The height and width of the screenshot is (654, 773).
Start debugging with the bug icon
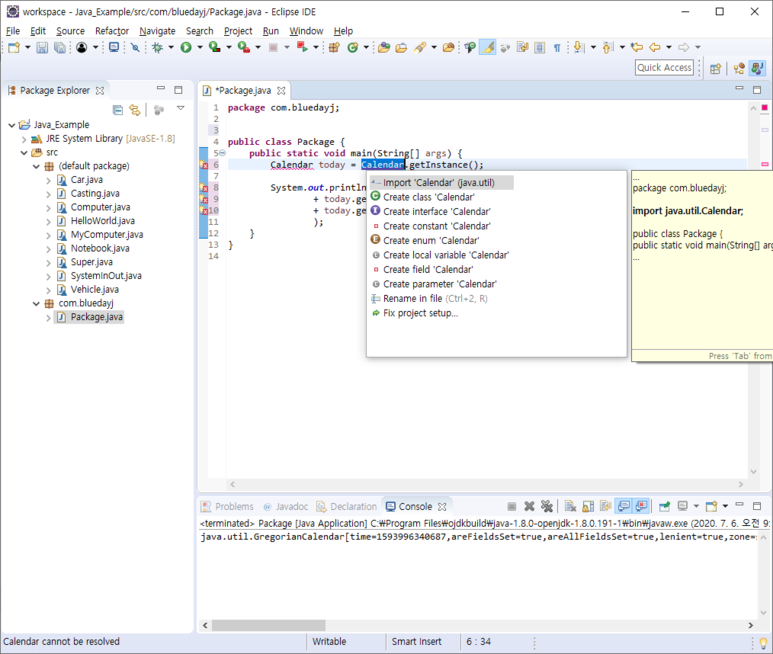pos(157,47)
